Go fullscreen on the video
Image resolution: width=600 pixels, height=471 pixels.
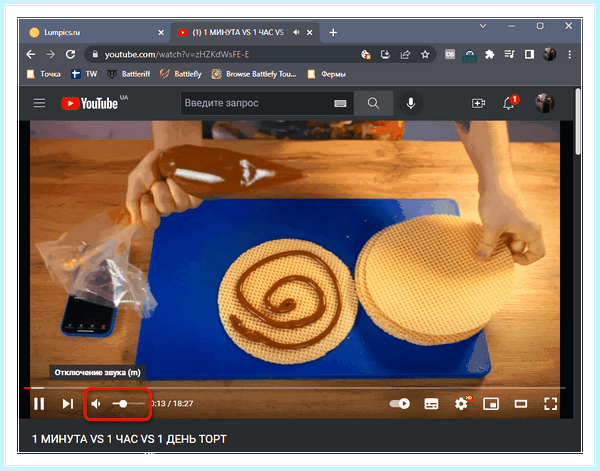551,404
